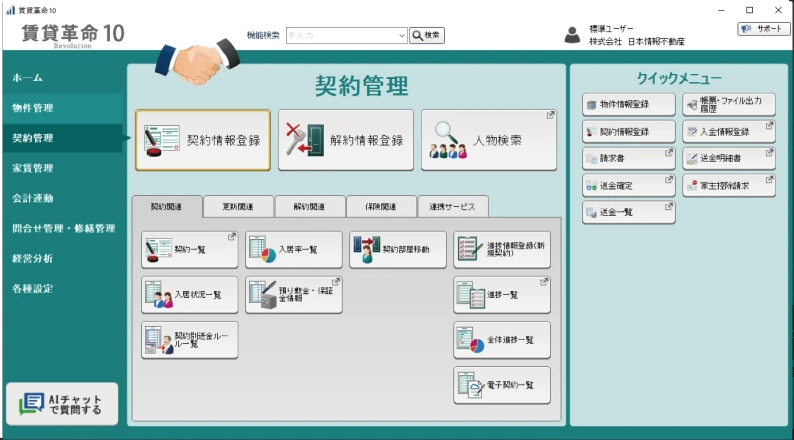Click 送金一覧 in quick menu
Screen dimensions: 794x440
tap(628, 213)
